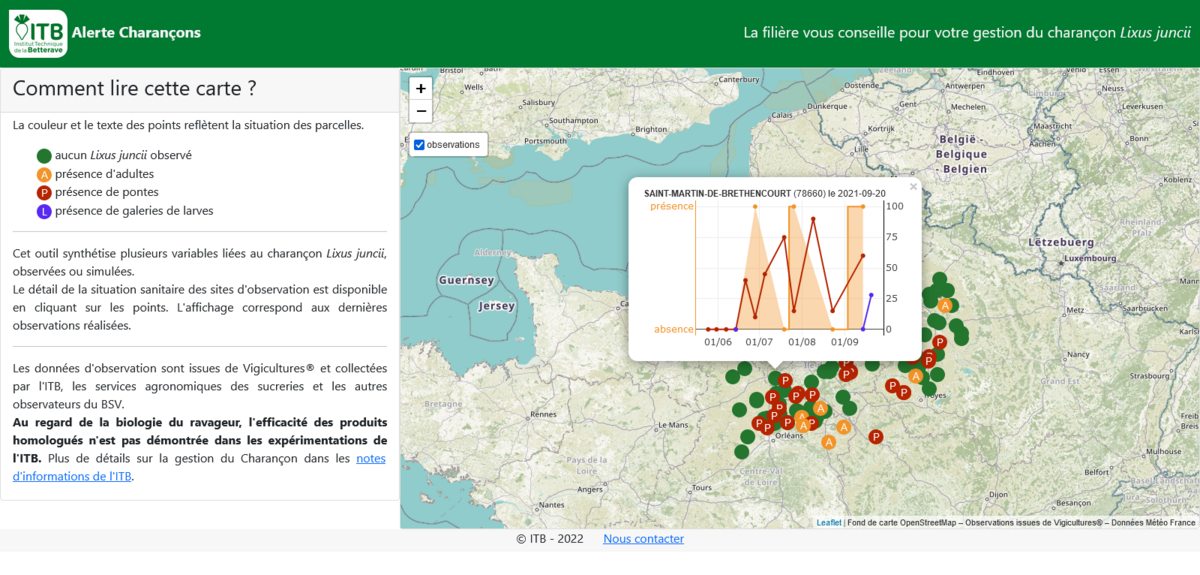This screenshot has width=1200, height=575.
Task: Select the southernmost green marker on the map
Action: pyautogui.click(x=741, y=452)
